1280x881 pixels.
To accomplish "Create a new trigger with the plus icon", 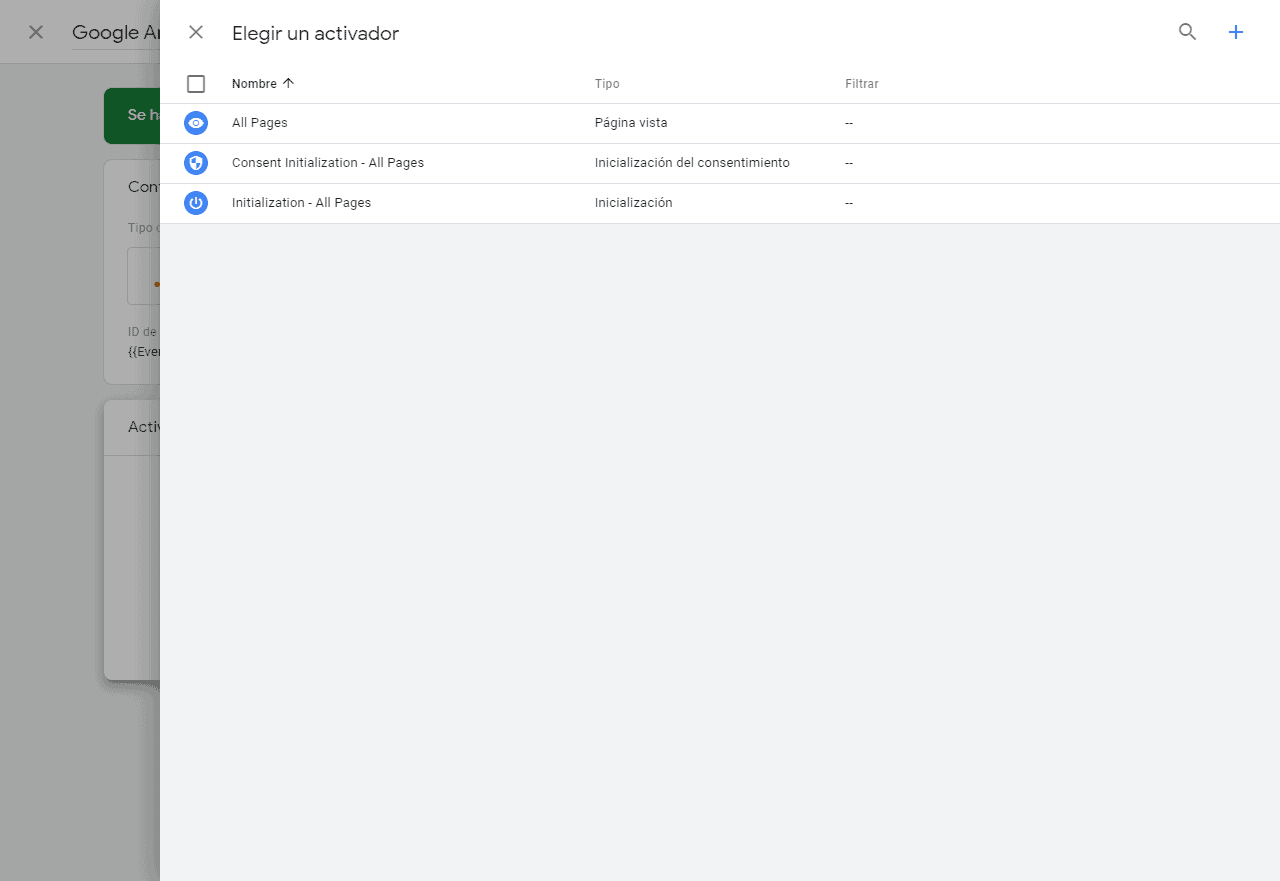I will pyautogui.click(x=1236, y=32).
